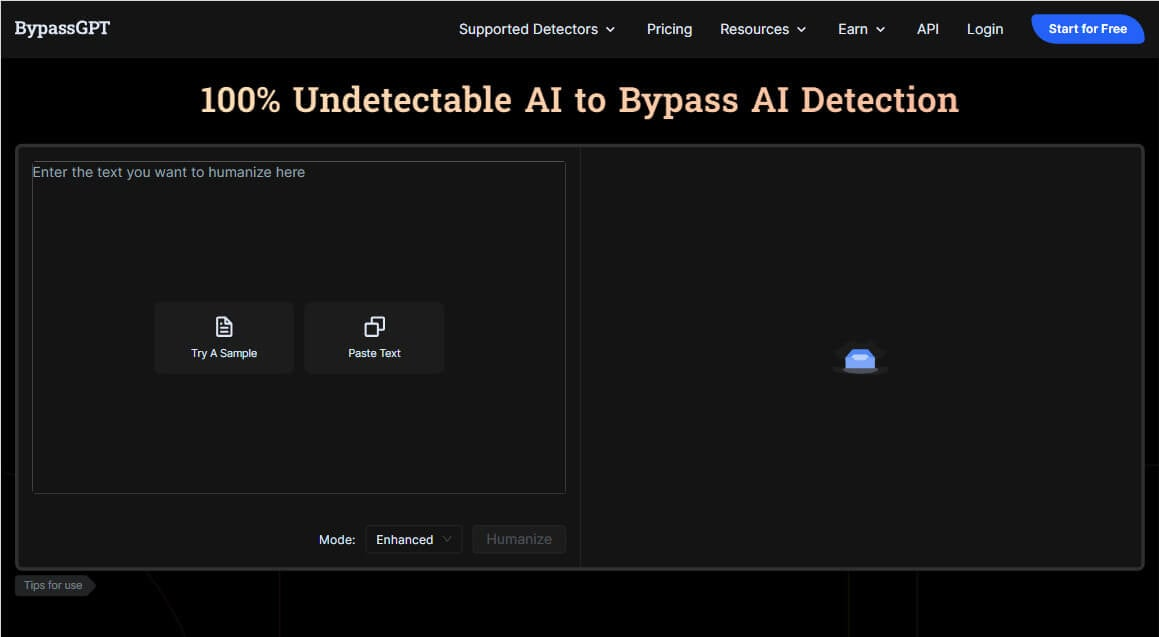
Task: Click the BypassGPT logo
Action: (62, 28)
